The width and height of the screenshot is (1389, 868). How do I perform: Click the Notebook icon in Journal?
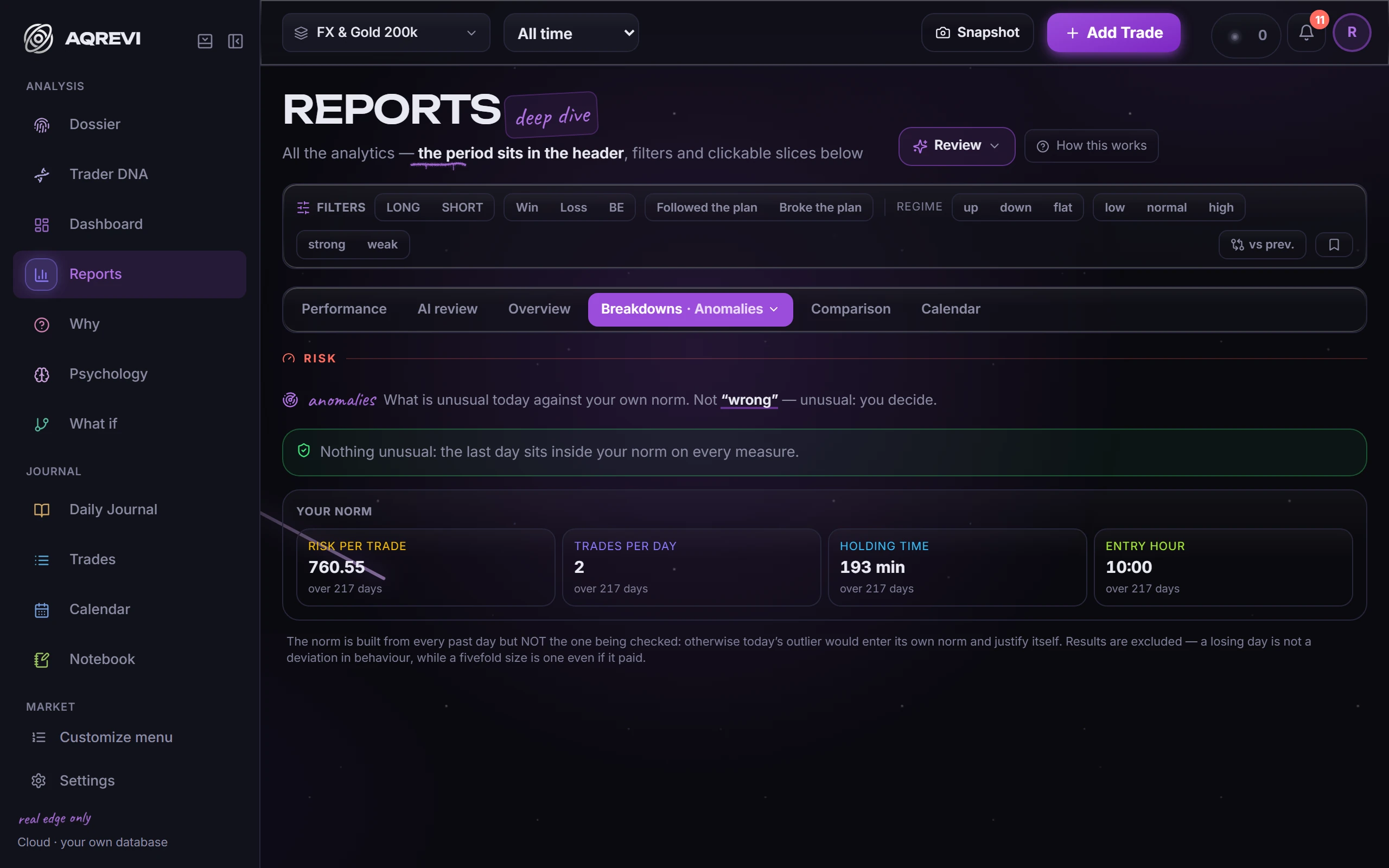(42, 660)
